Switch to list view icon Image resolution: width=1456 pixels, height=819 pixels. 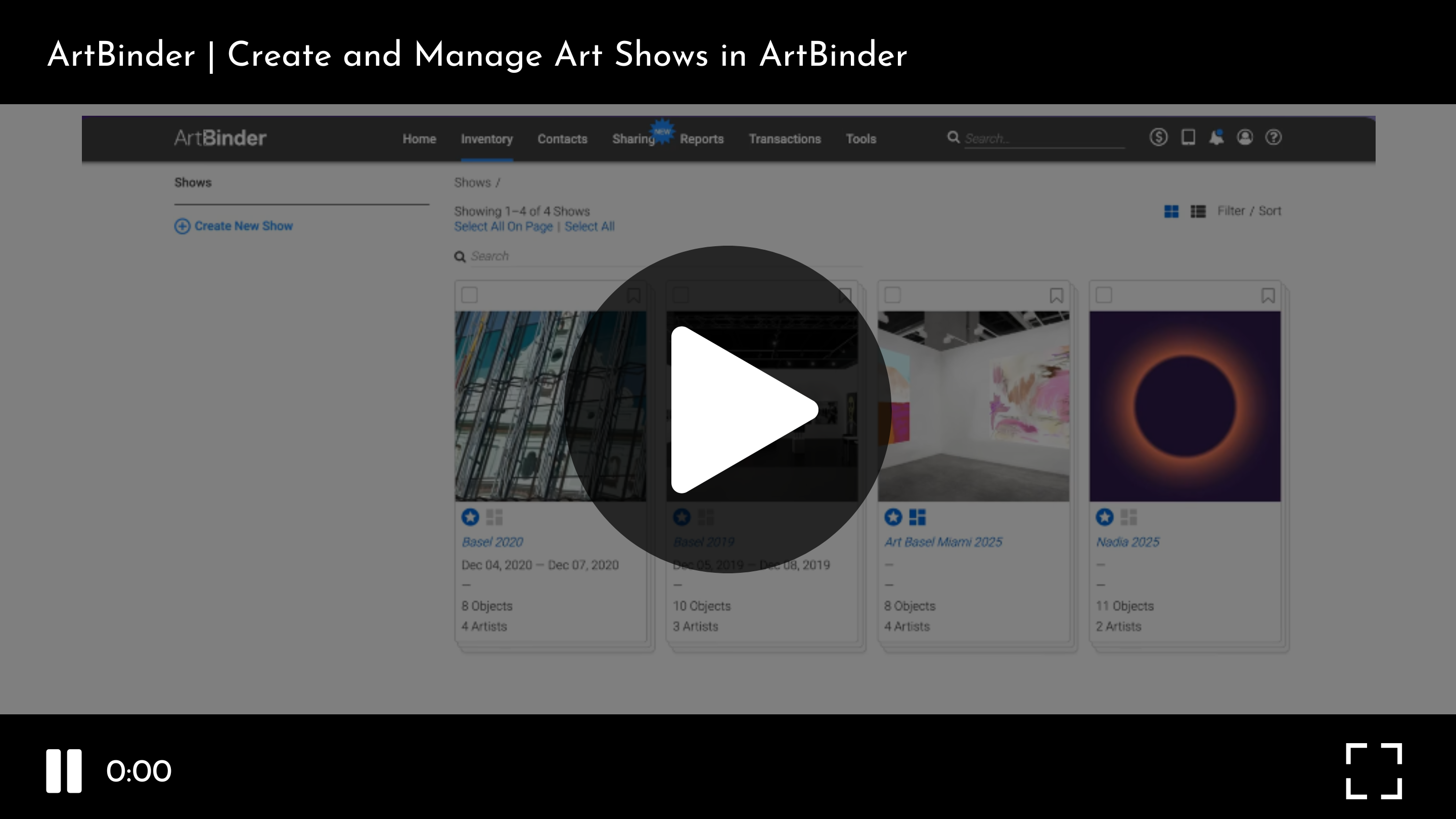click(x=1198, y=211)
